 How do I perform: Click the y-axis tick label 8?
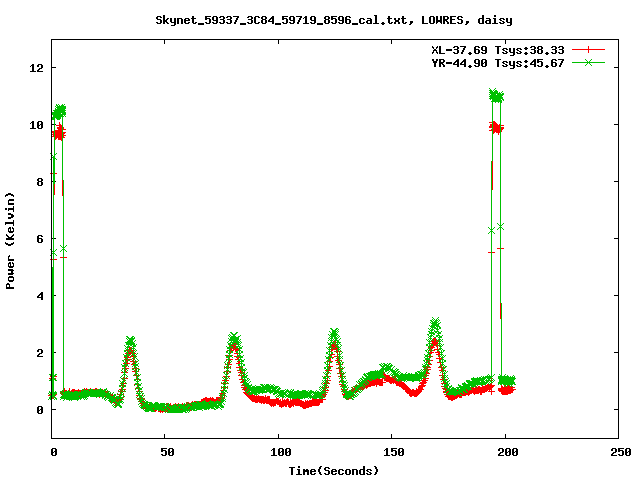pos(40,182)
